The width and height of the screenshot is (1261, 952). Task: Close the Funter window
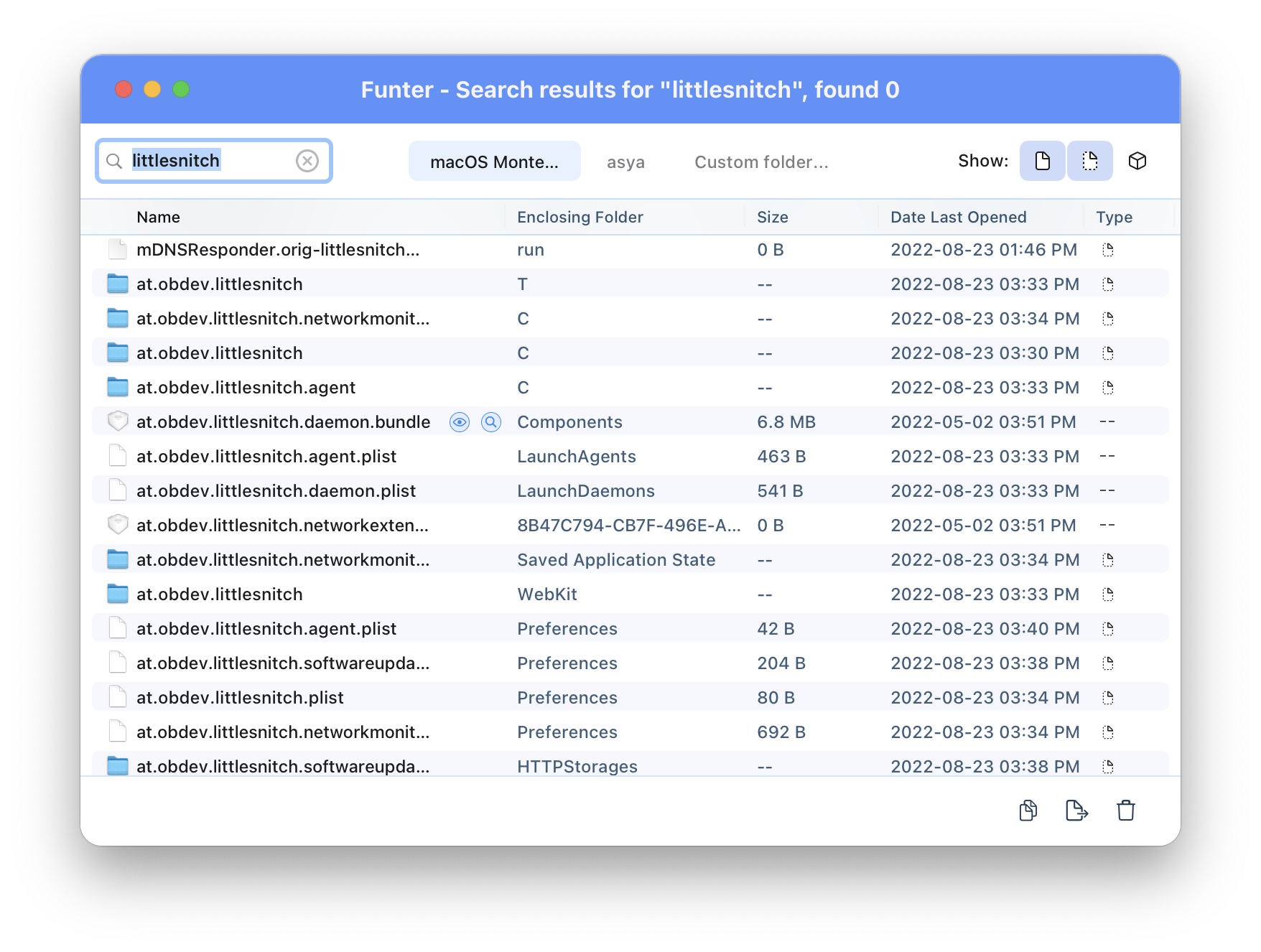point(124,89)
